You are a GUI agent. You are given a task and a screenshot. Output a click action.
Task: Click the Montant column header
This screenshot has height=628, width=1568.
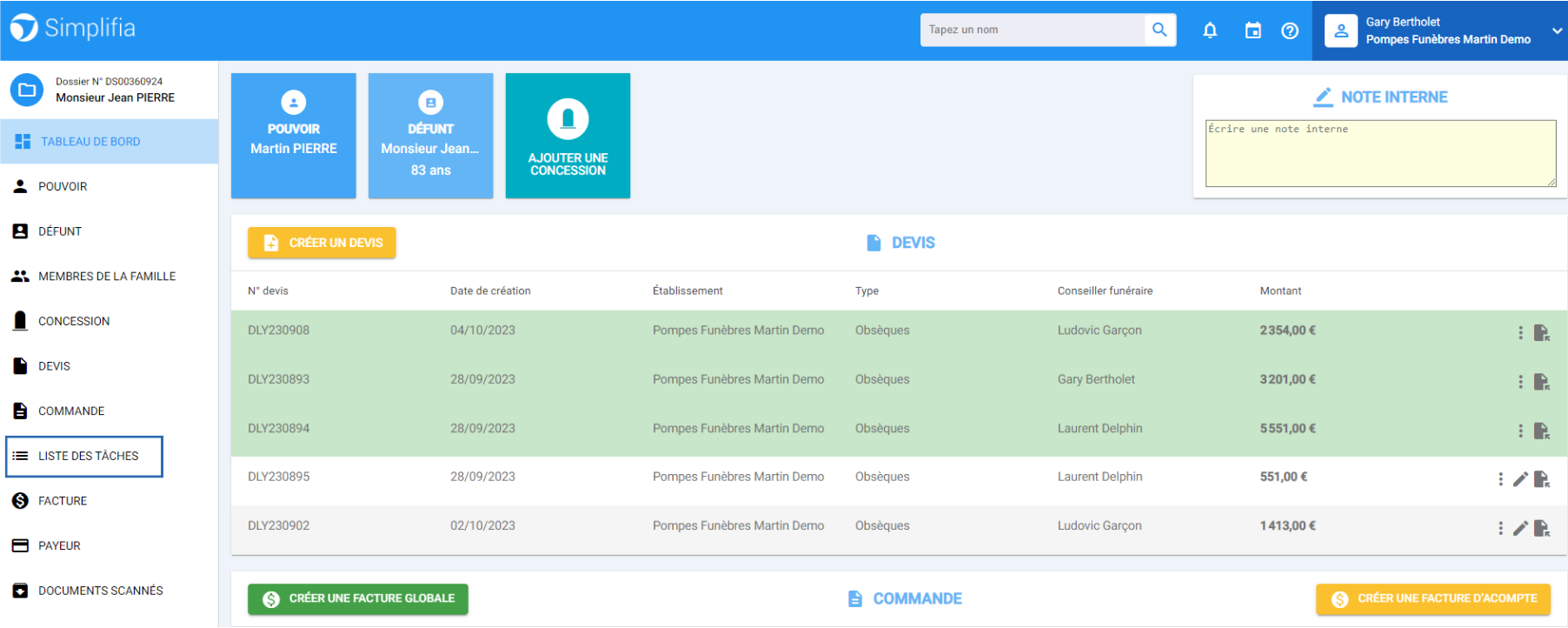[x=1280, y=291]
